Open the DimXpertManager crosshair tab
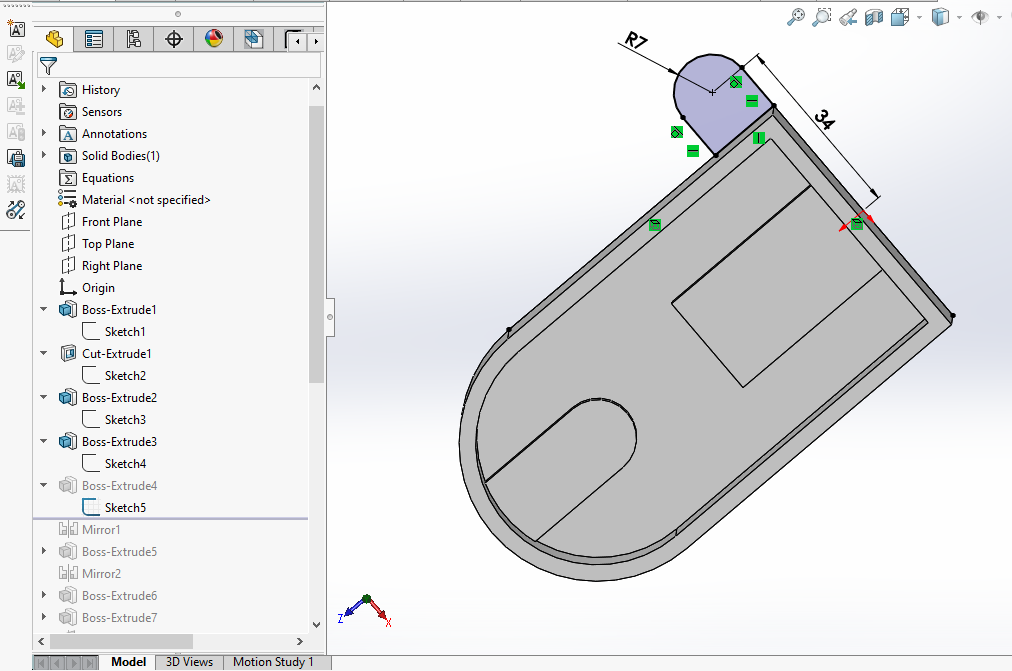Viewport: 1012px width, 671px height. click(x=174, y=40)
